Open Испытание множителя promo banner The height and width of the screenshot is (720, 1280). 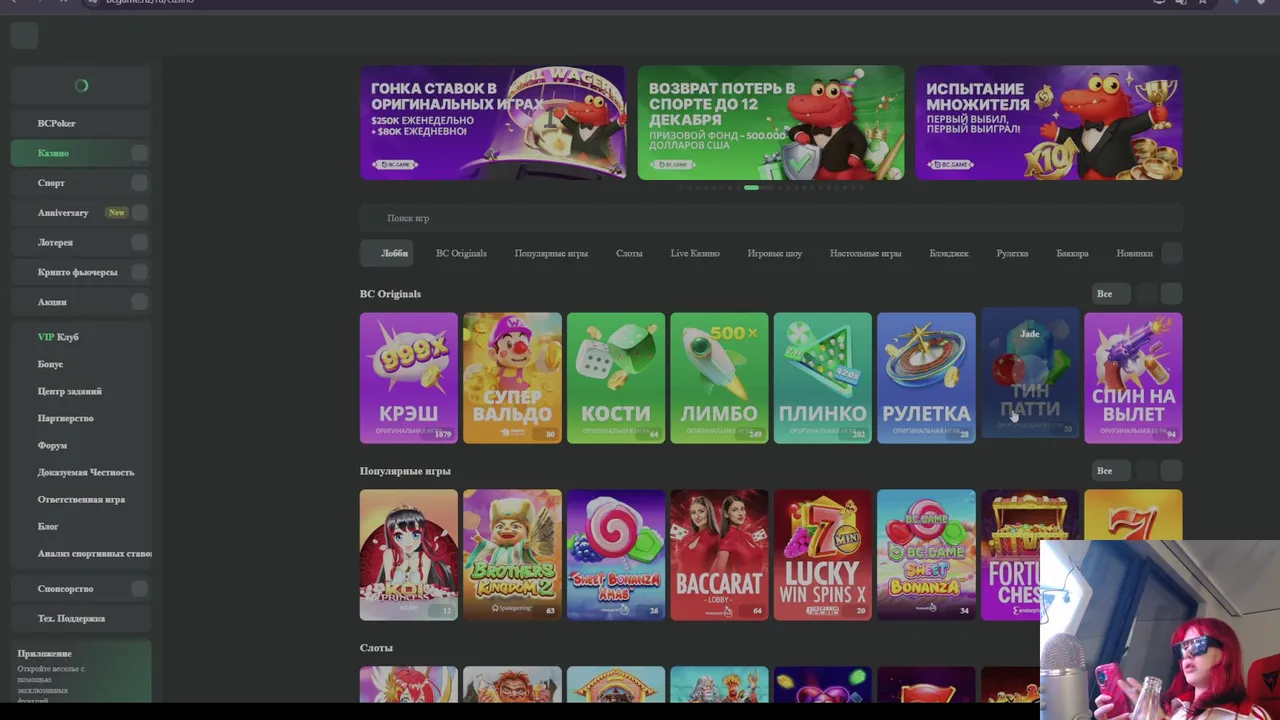click(1049, 123)
